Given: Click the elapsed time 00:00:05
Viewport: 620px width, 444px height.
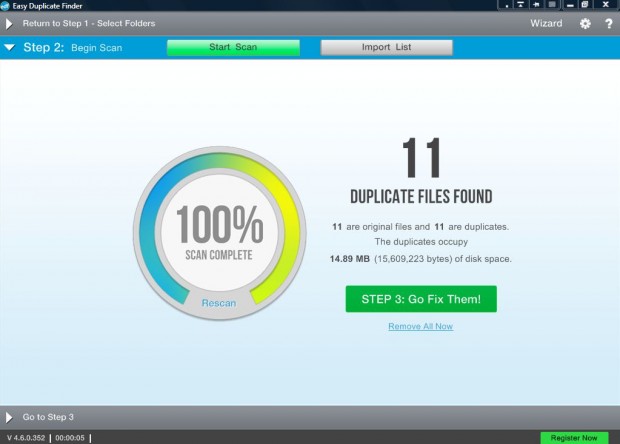Looking at the screenshot, I should [x=70, y=438].
